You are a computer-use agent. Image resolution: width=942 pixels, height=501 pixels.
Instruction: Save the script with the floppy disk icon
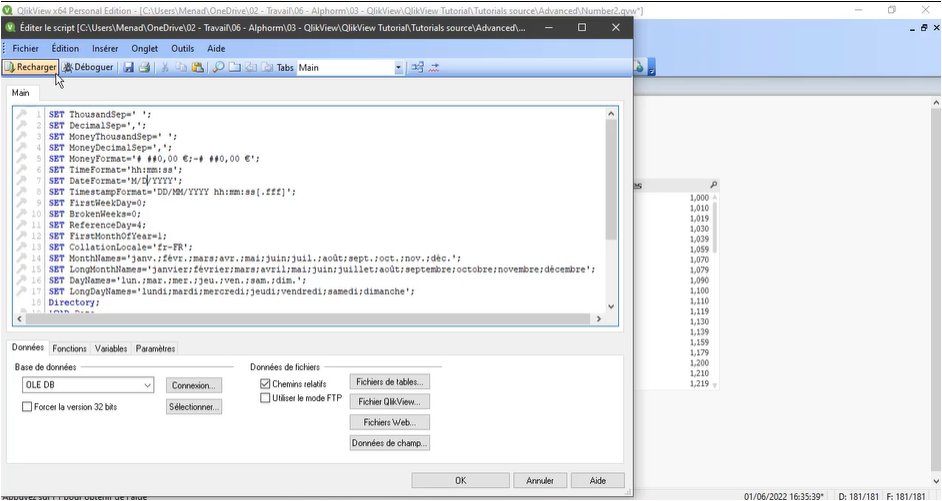(128, 68)
